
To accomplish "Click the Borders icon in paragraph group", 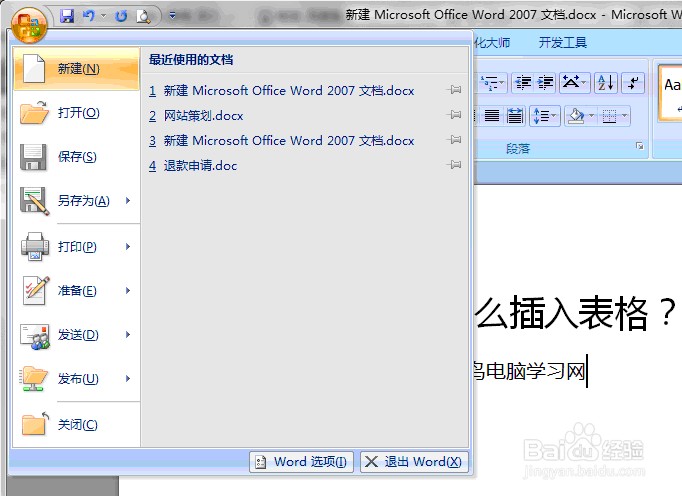I will tap(609, 116).
